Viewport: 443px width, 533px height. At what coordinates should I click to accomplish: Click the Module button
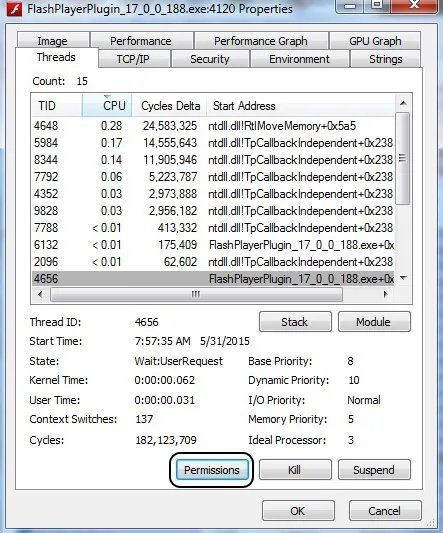[374, 322]
